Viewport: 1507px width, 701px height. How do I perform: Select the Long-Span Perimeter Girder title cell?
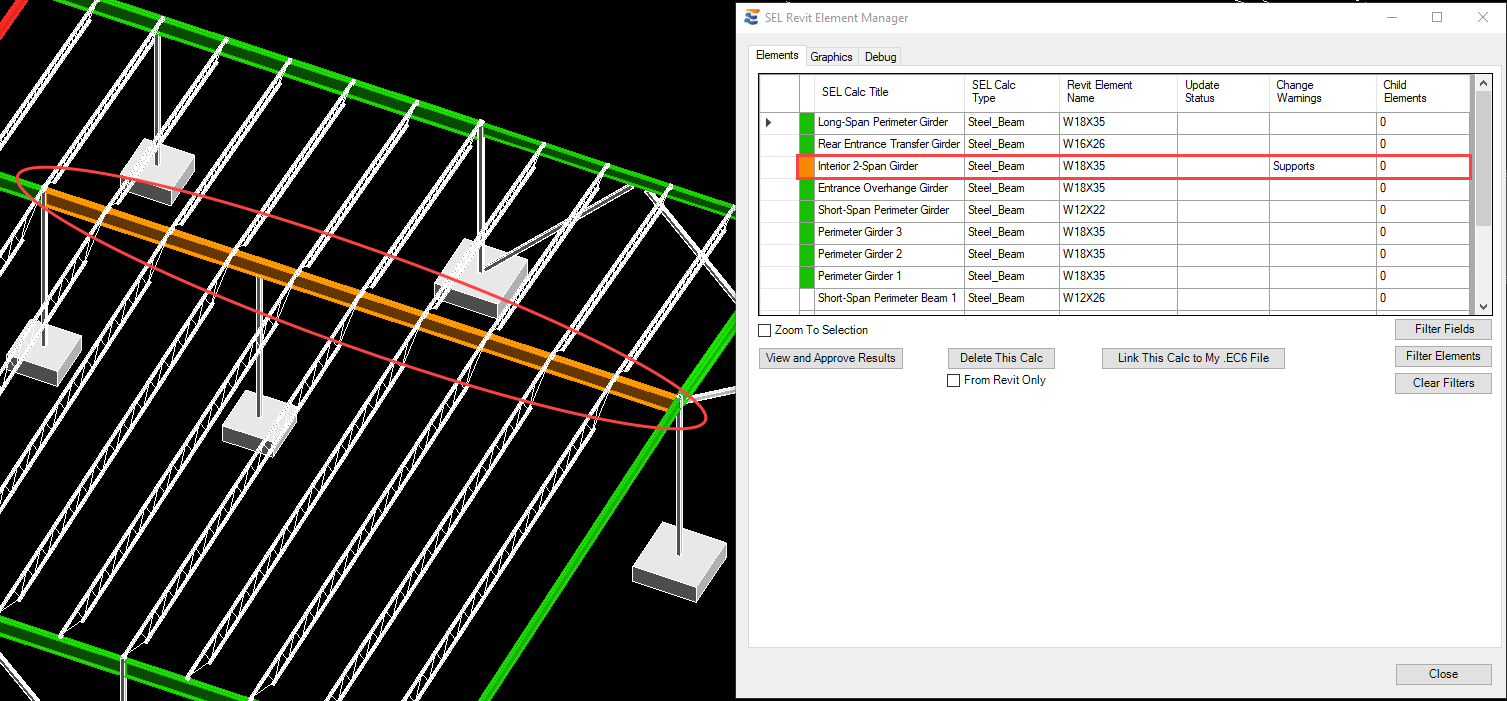coord(890,123)
